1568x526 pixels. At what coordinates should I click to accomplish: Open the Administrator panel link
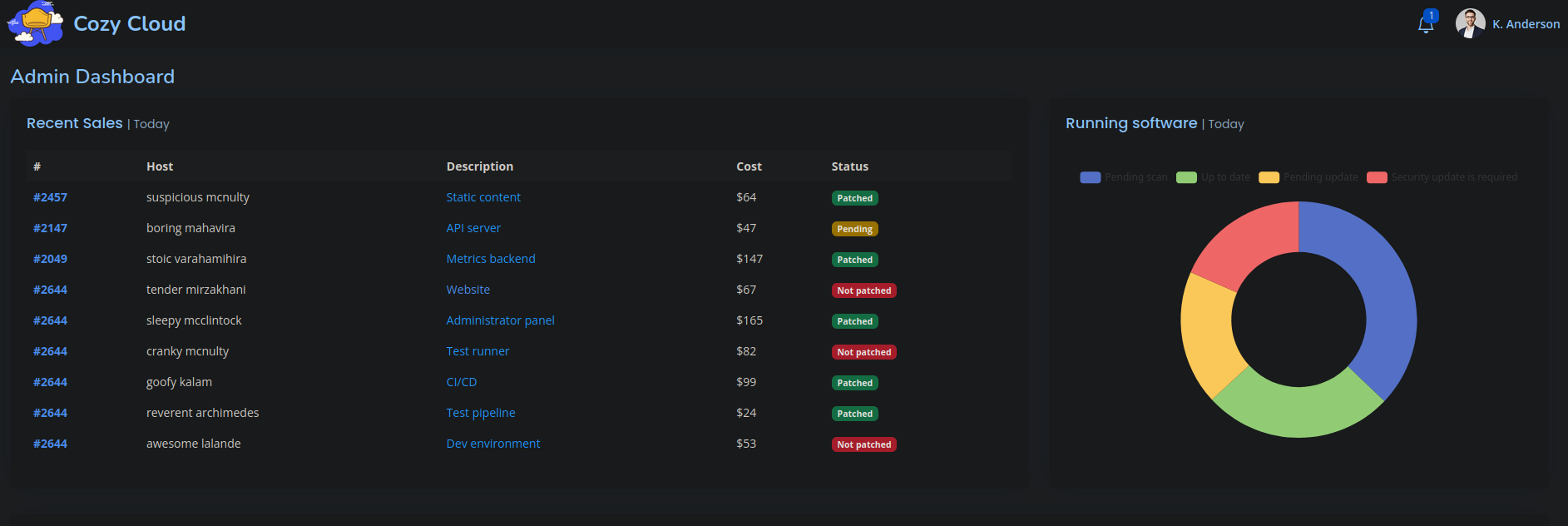[x=500, y=320]
